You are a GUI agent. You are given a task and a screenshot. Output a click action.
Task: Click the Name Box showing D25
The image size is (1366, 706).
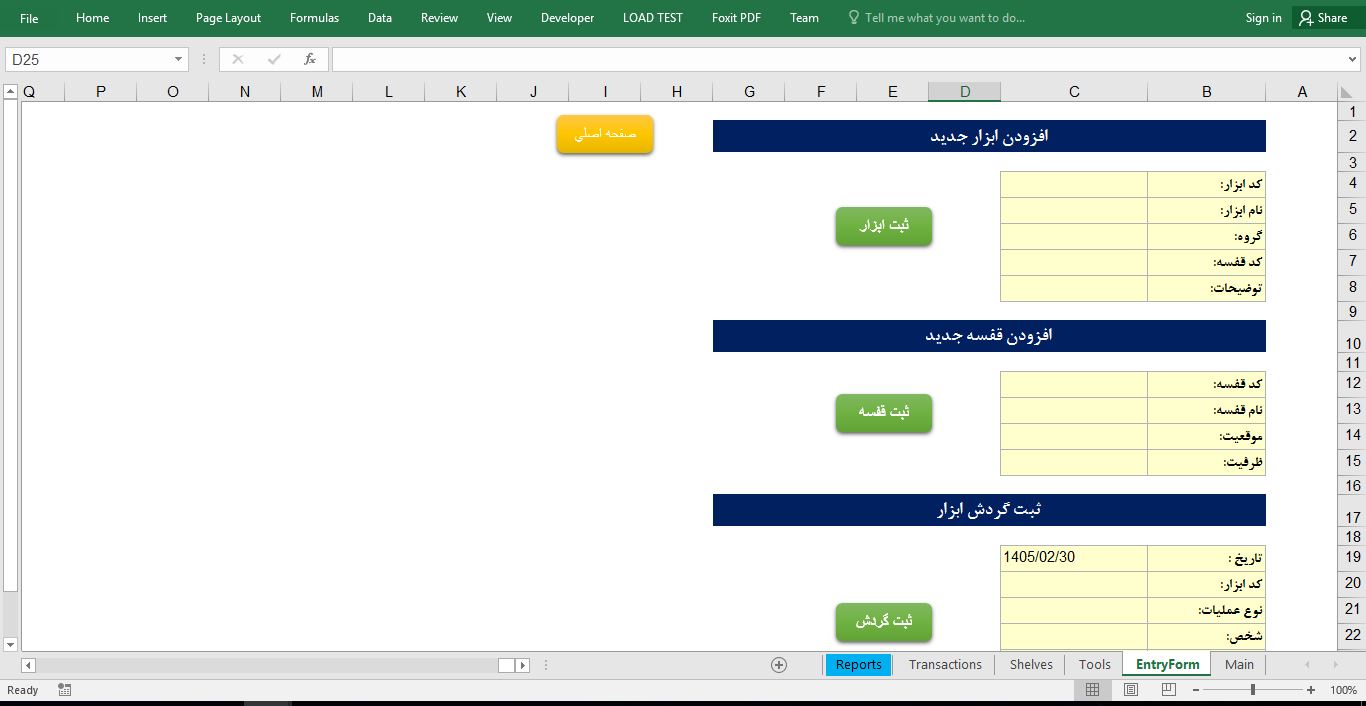pyautogui.click(x=88, y=60)
